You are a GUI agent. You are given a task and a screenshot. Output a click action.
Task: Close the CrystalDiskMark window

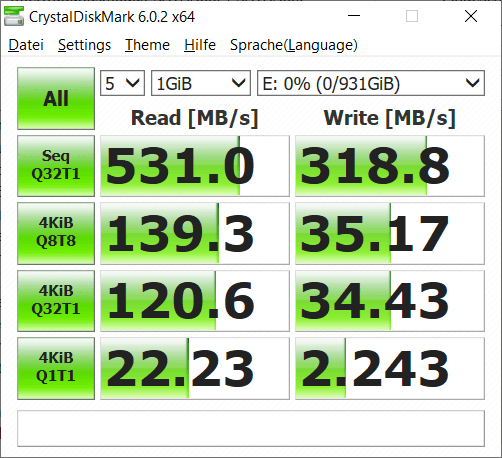click(471, 16)
